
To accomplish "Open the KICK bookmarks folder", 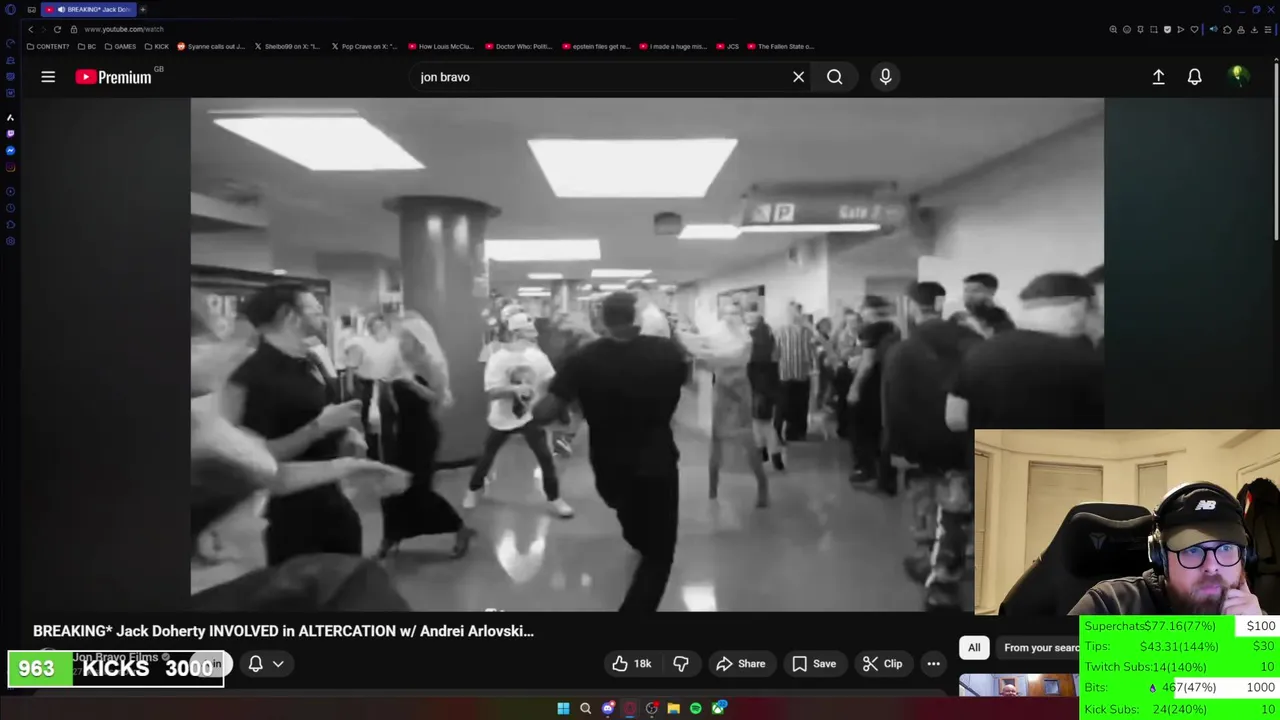I will pyautogui.click(x=157, y=46).
